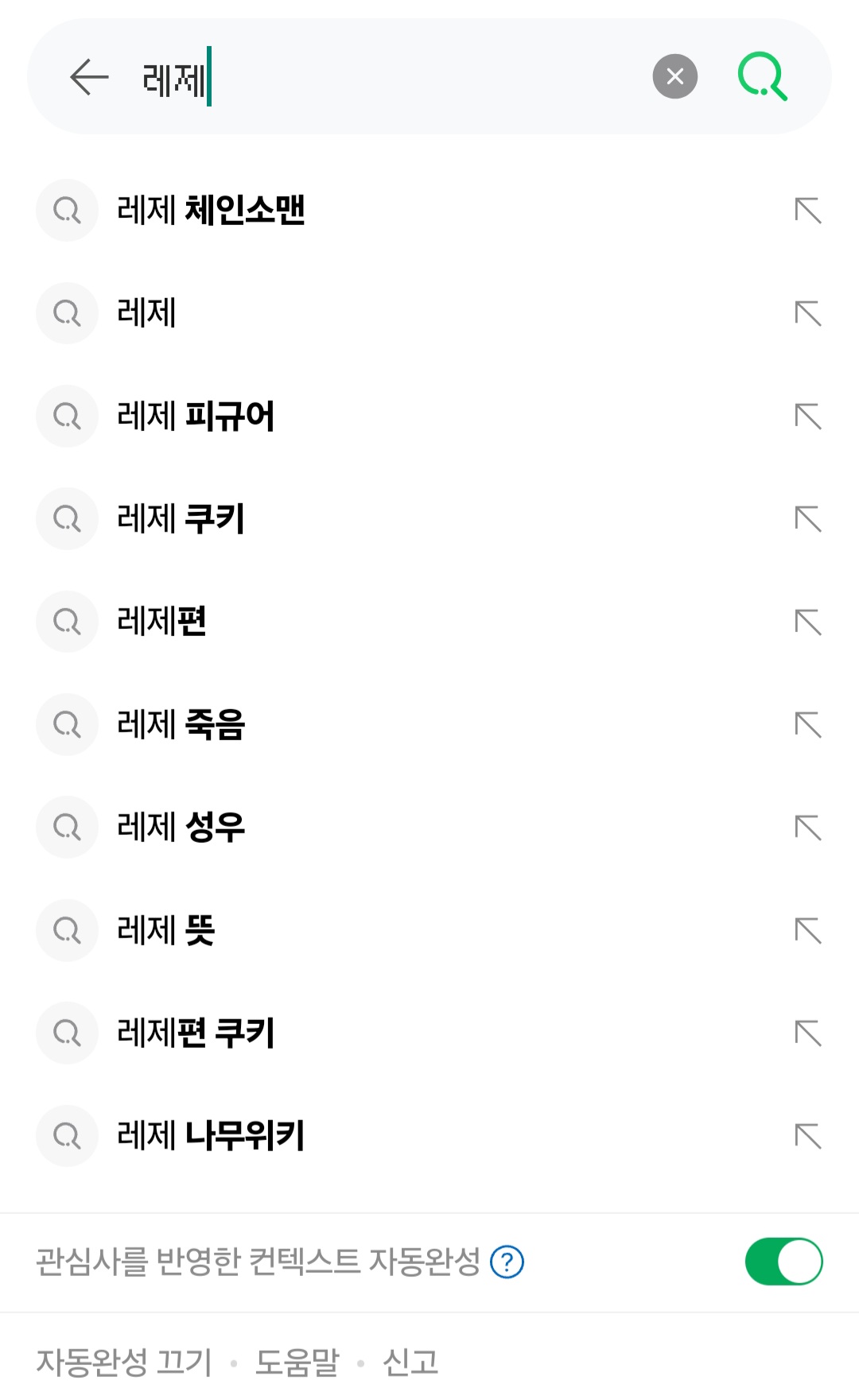Tap the magnifier icon beside '레제 체인소맨'

pyautogui.click(x=67, y=211)
